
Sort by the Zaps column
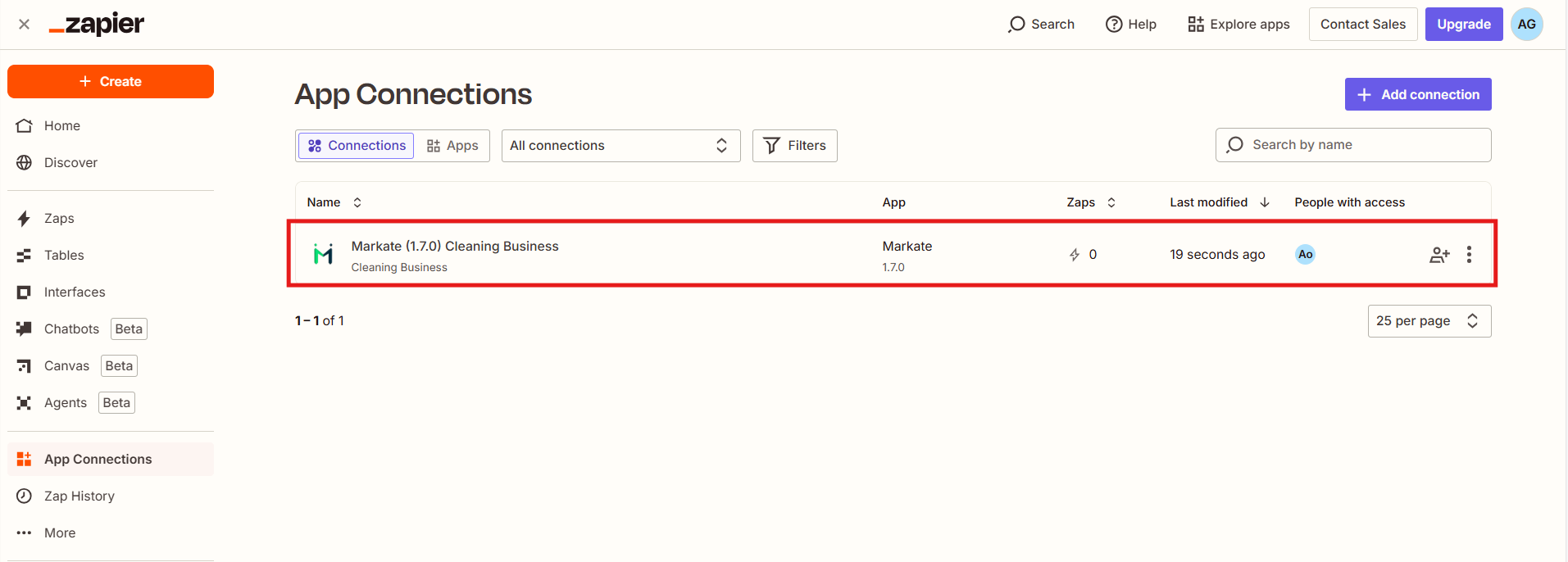click(x=1091, y=202)
